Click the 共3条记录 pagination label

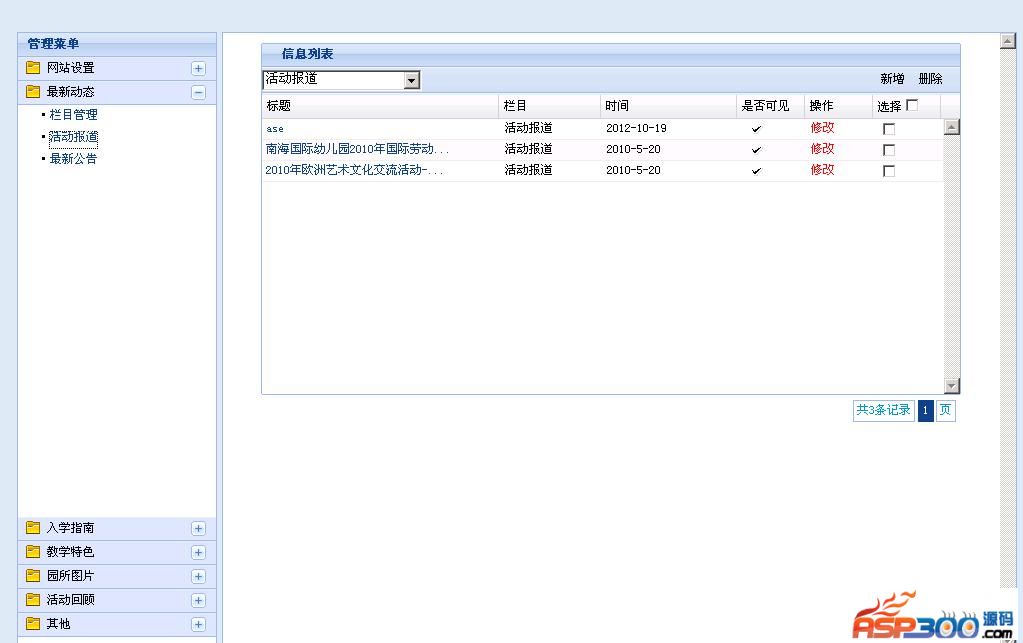tap(883, 410)
